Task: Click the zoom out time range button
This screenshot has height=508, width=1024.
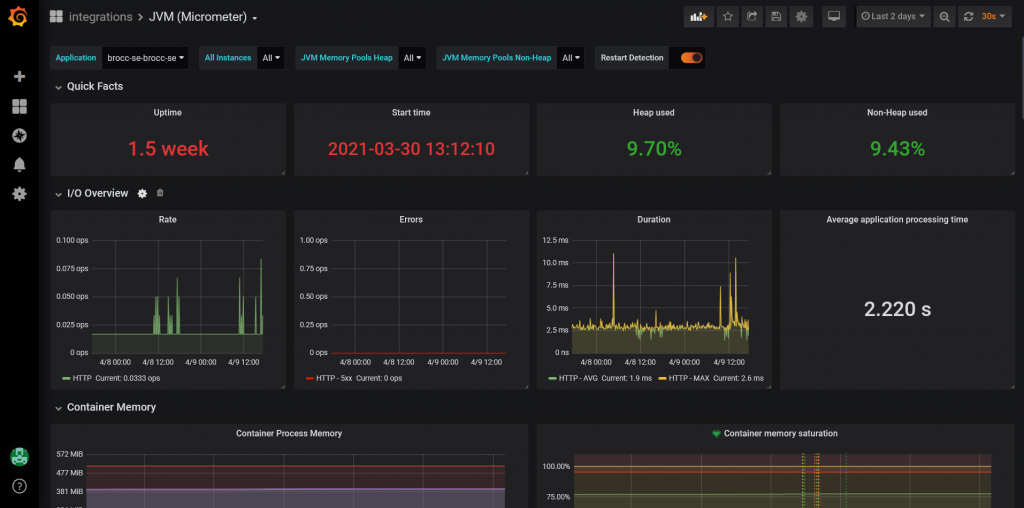Action: [x=944, y=17]
